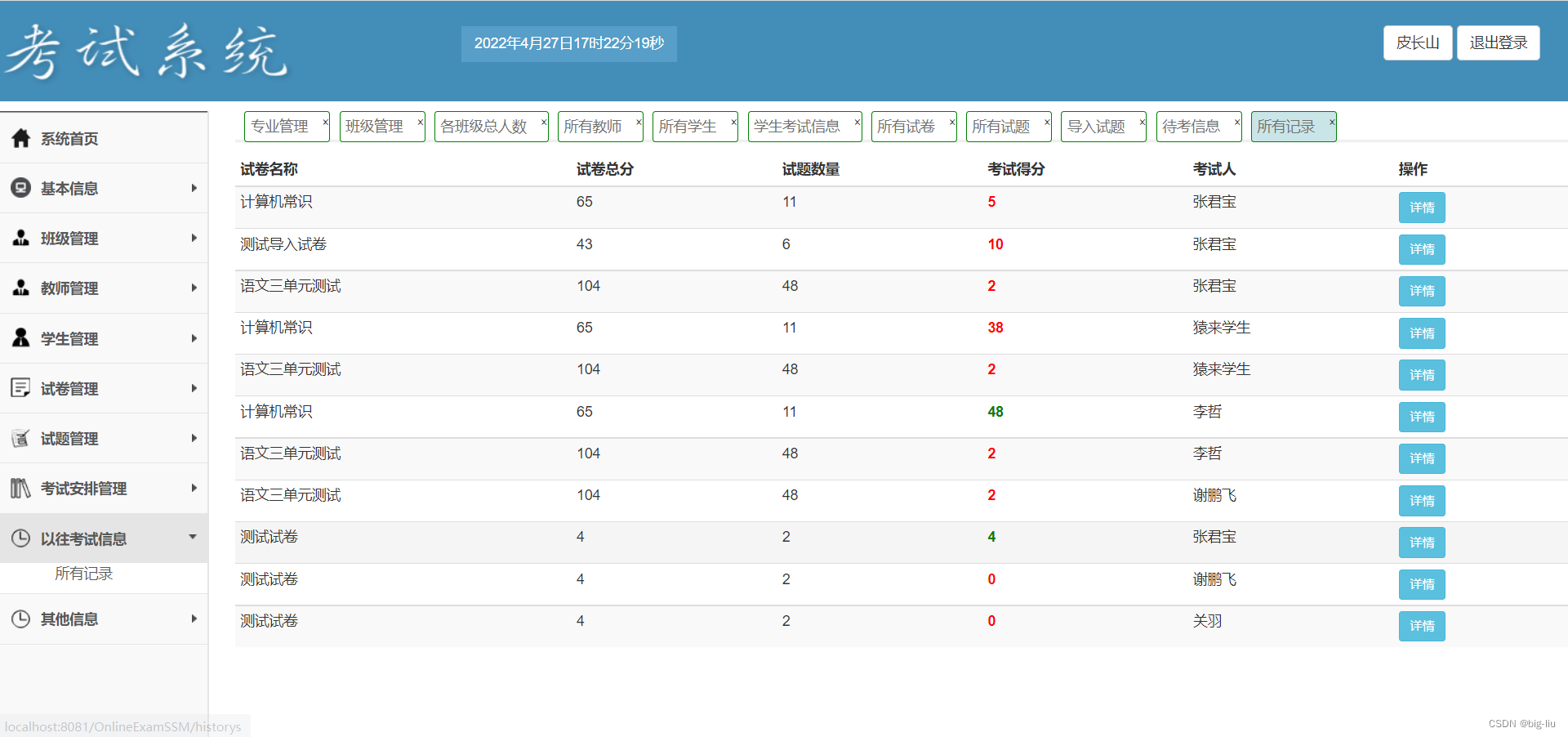1568x737 pixels.
Task: Click the 考试安排管理 books icon
Action: (21, 488)
